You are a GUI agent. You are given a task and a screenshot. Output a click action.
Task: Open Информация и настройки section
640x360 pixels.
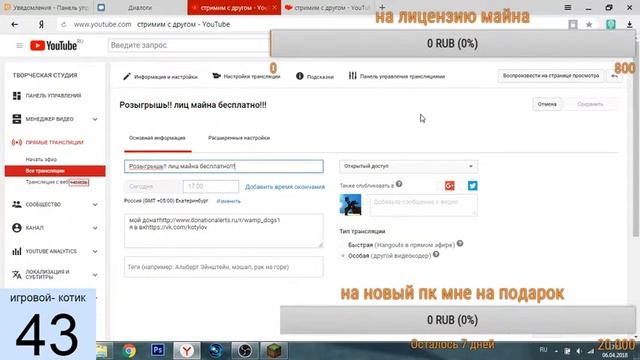coord(160,76)
